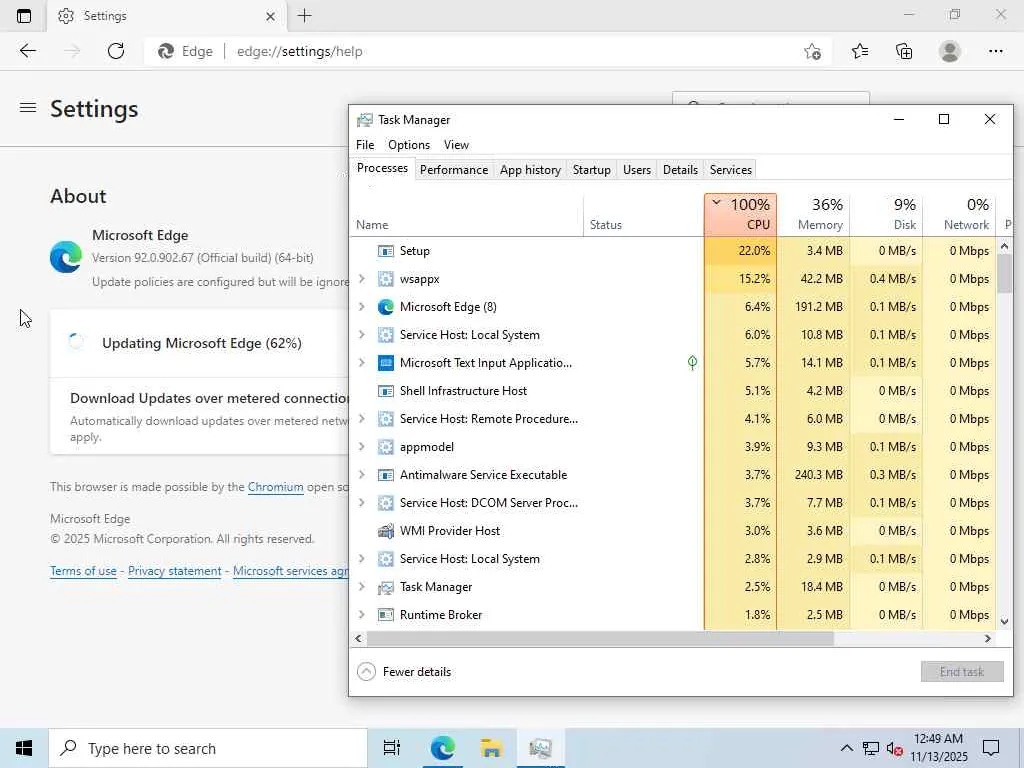Click Task Manager vertical scrollbar down arrow
This screenshot has height=768, width=1024.
pos(1004,622)
